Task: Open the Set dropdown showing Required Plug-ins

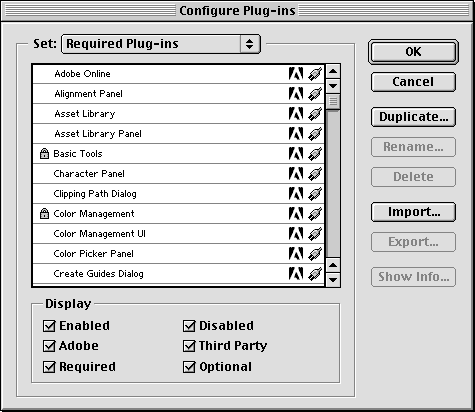Action: coord(161,44)
